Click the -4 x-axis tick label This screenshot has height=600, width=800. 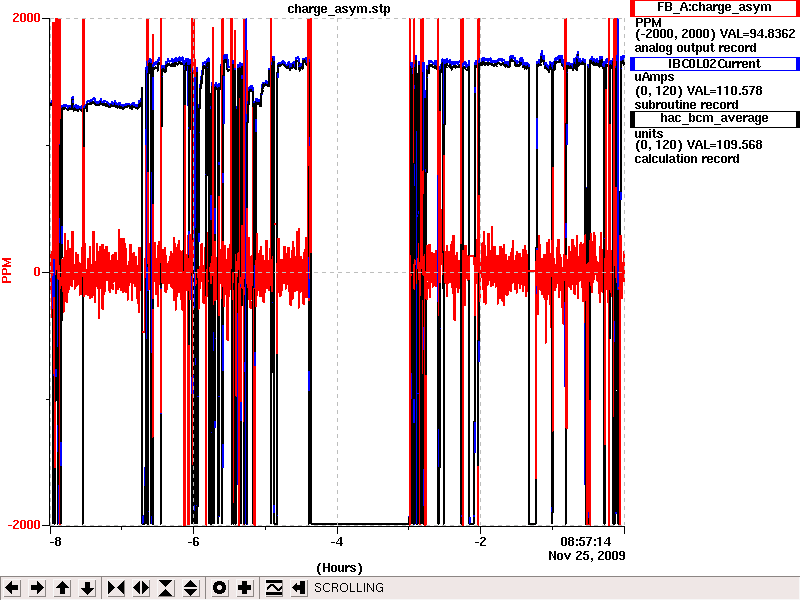coord(337,542)
